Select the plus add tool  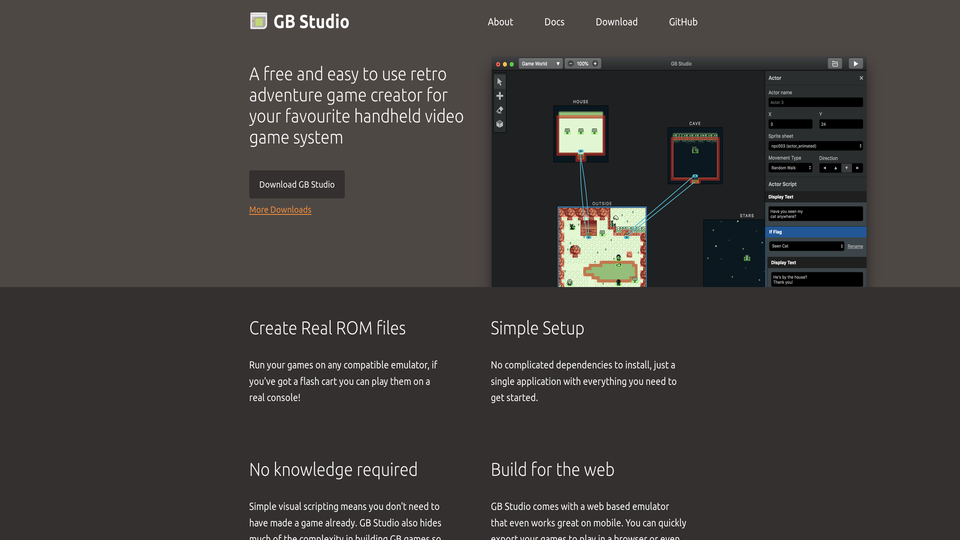tap(500, 96)
